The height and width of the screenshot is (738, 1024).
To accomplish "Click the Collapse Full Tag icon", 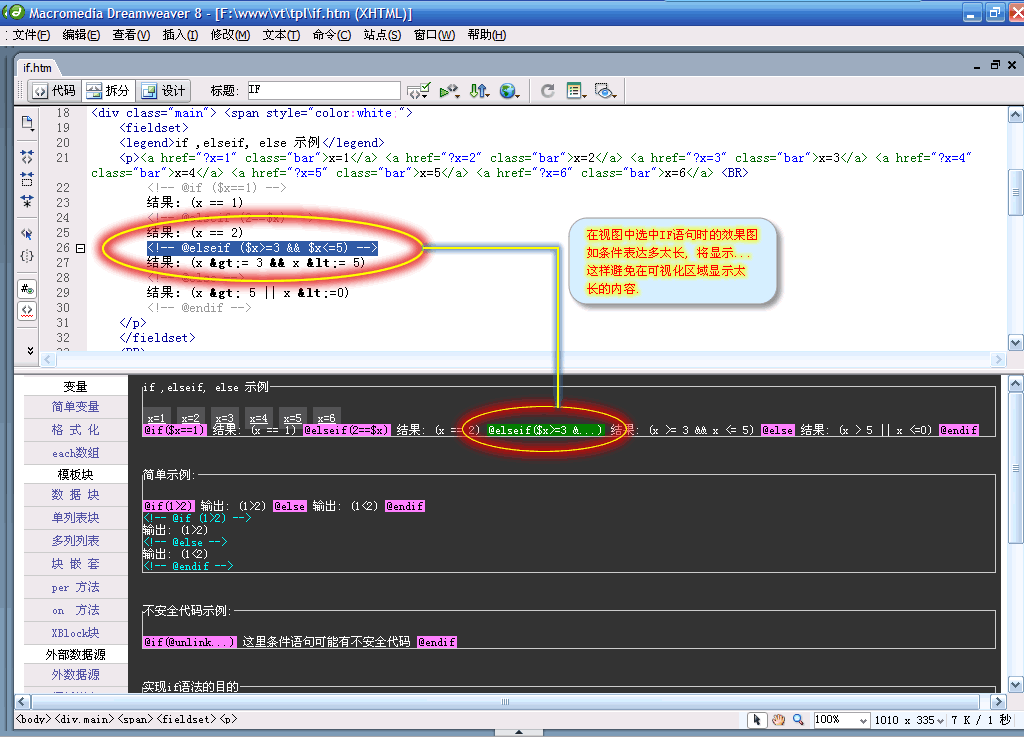I will click(x=27, y=157).
